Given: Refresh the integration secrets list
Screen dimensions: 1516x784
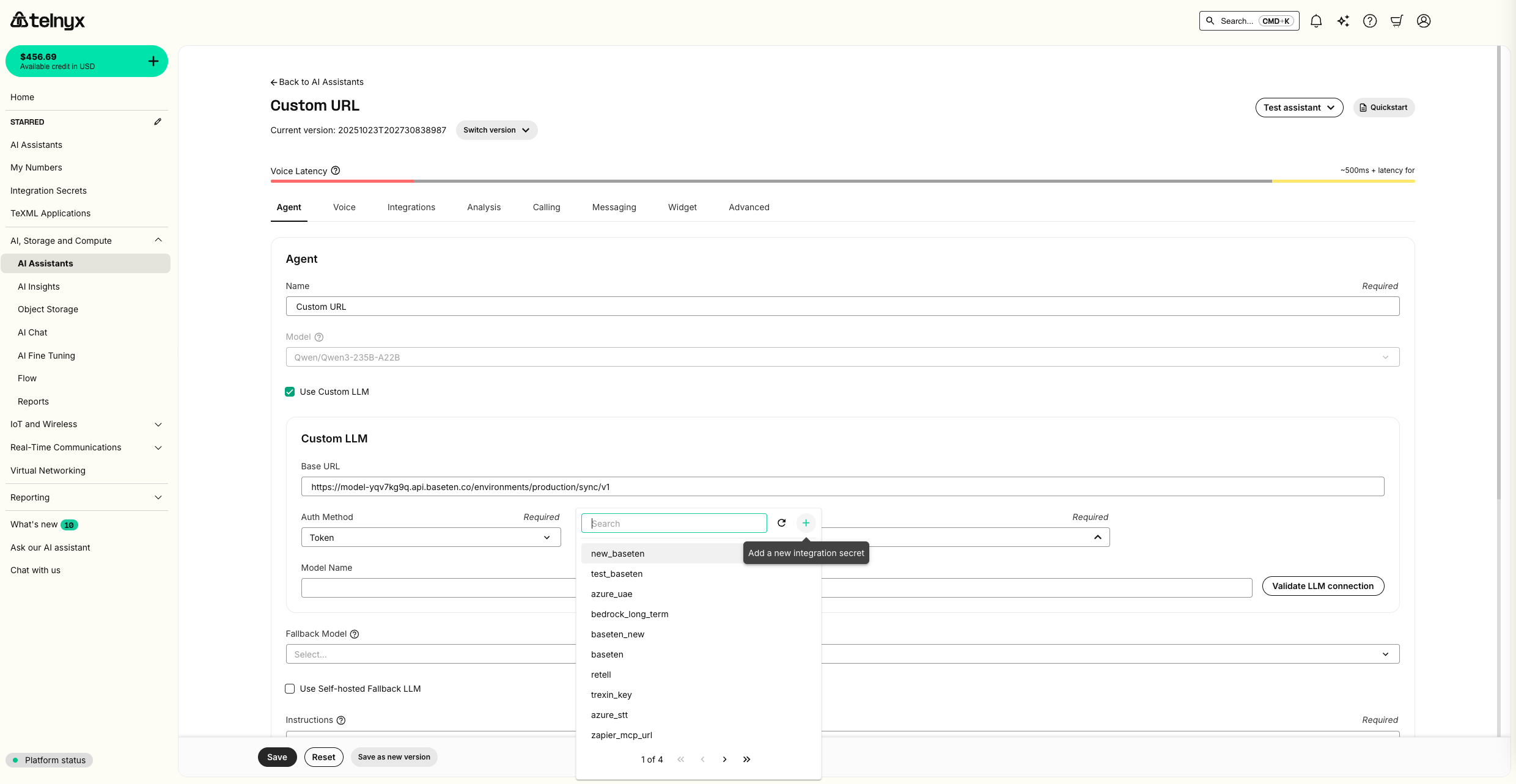Looking at the screenshot, I should [781, 523].
